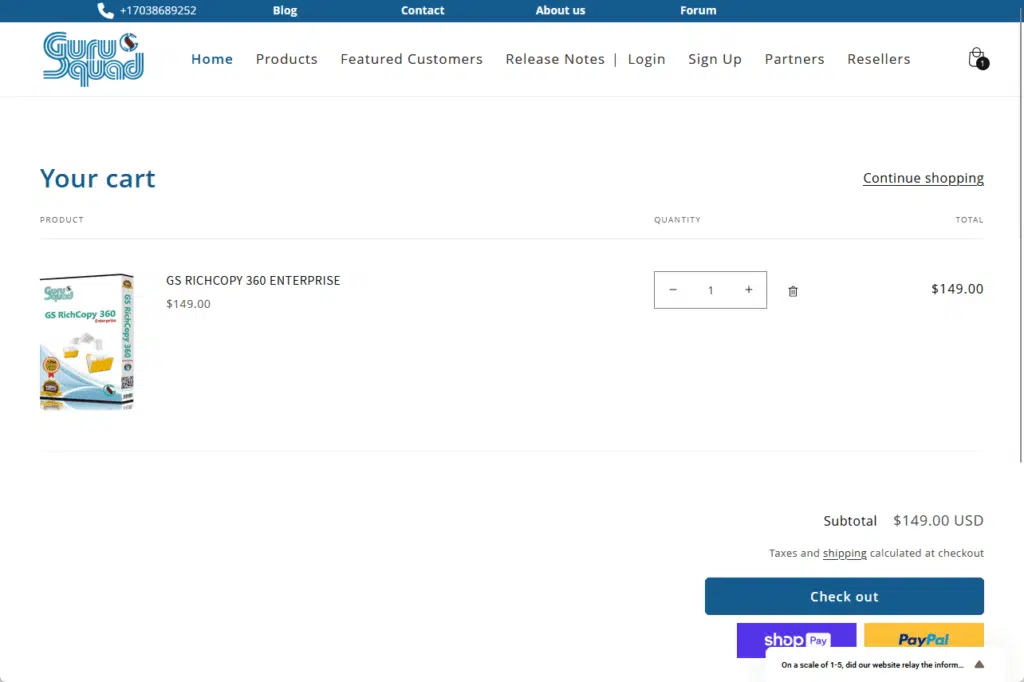Open the Contact link in top bar

click(423, 10)
